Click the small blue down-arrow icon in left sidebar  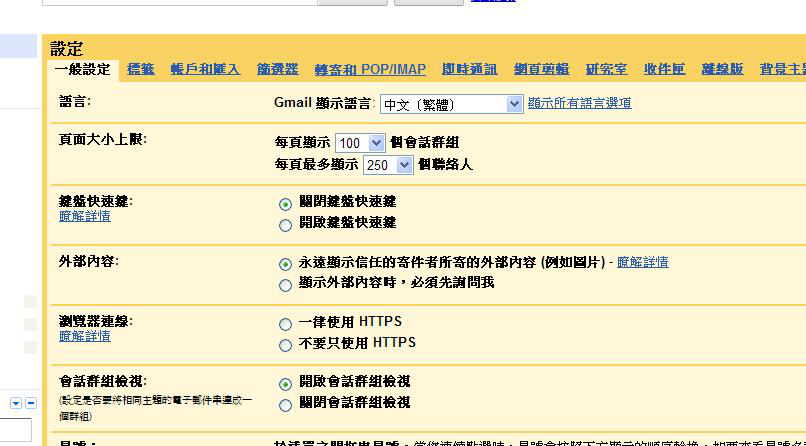click(x=17, y=403)
